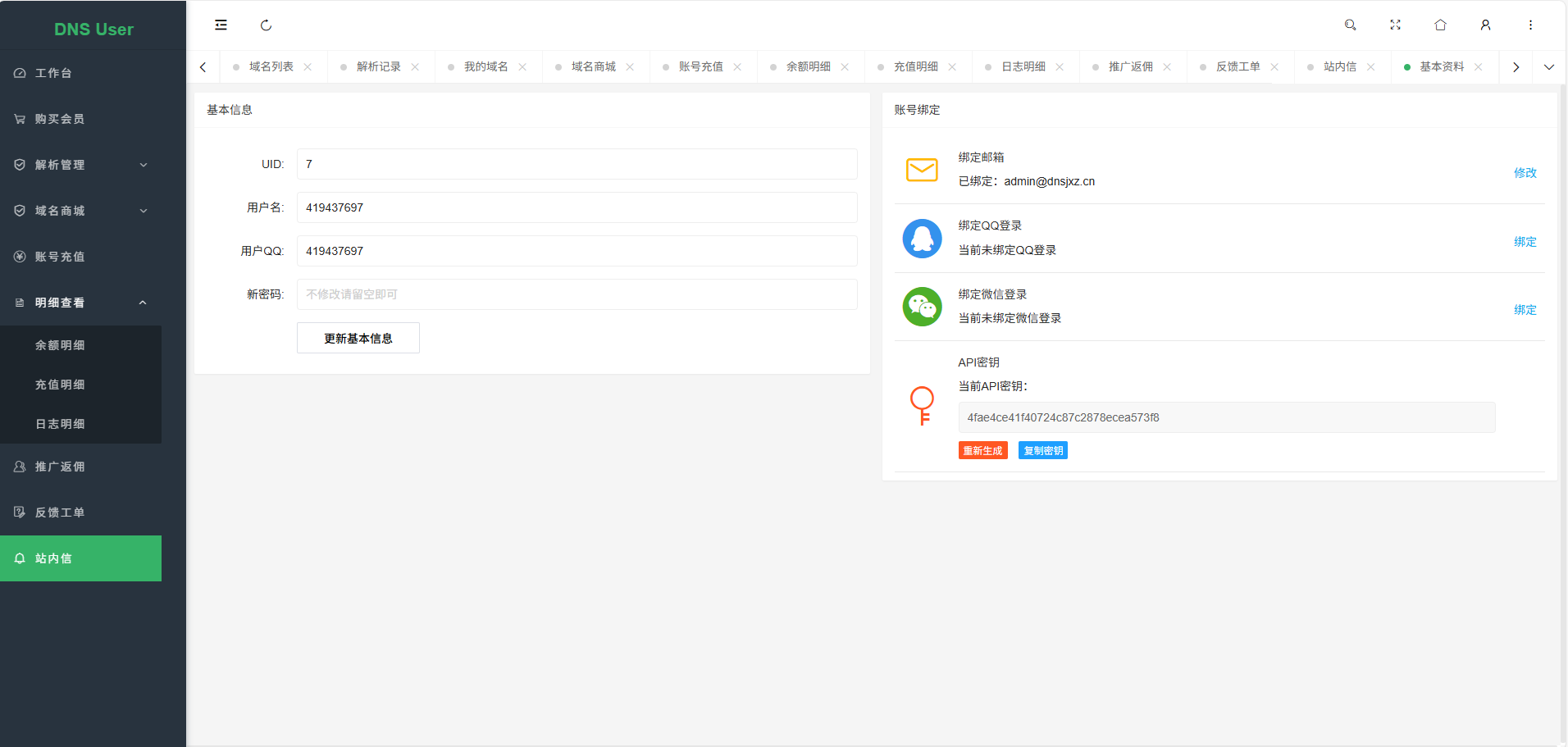Open the three-dot more options menu
The height and width of the screenshot is (747, 1568).
pos(1530,25)
